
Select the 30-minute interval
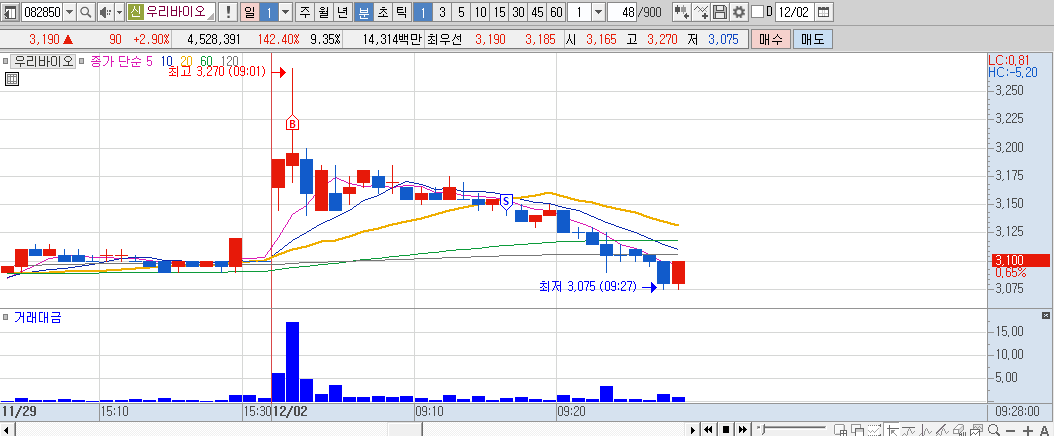tap(518, 12)
